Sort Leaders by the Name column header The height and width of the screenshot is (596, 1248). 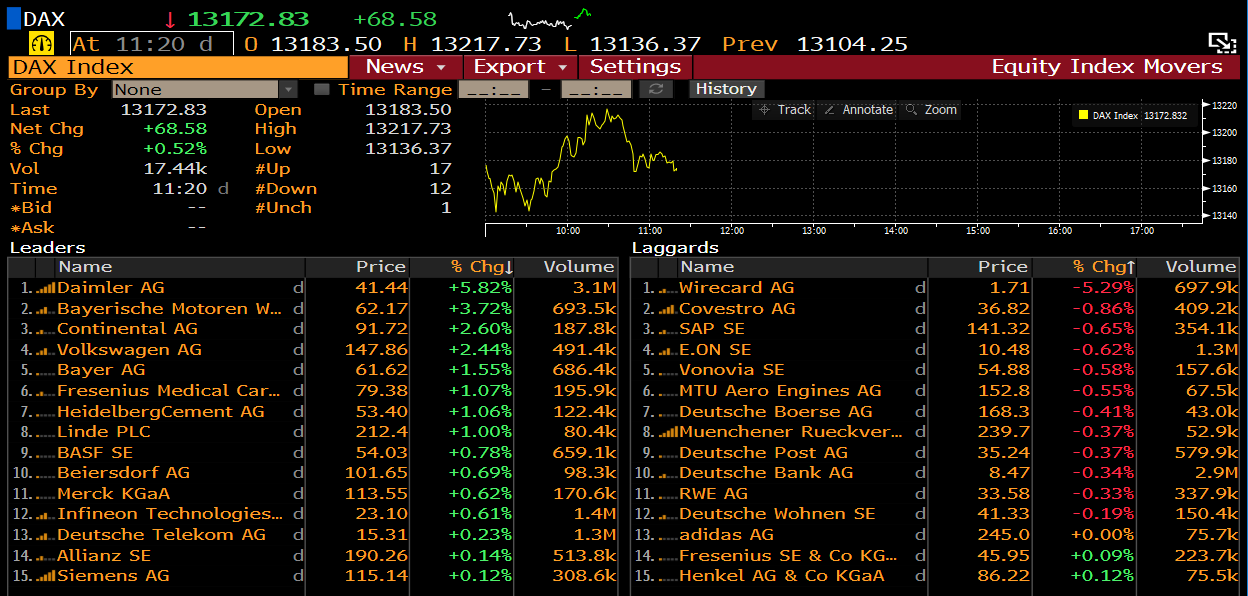(x=180, y=267)
